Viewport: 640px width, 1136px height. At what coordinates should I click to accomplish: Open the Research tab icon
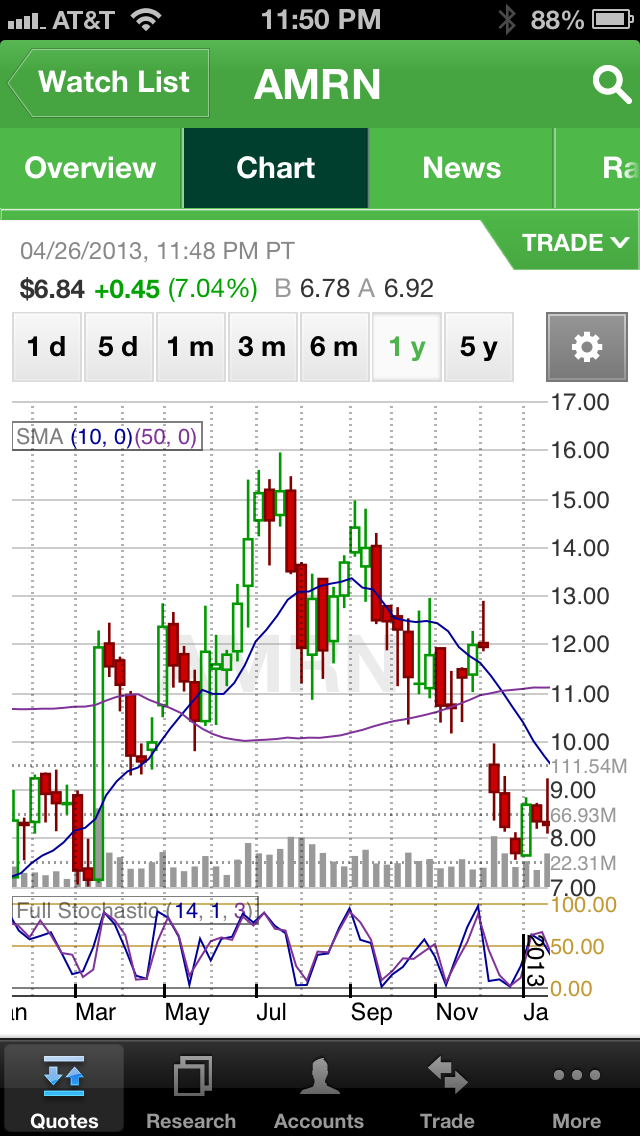(x=192, y=1077)
